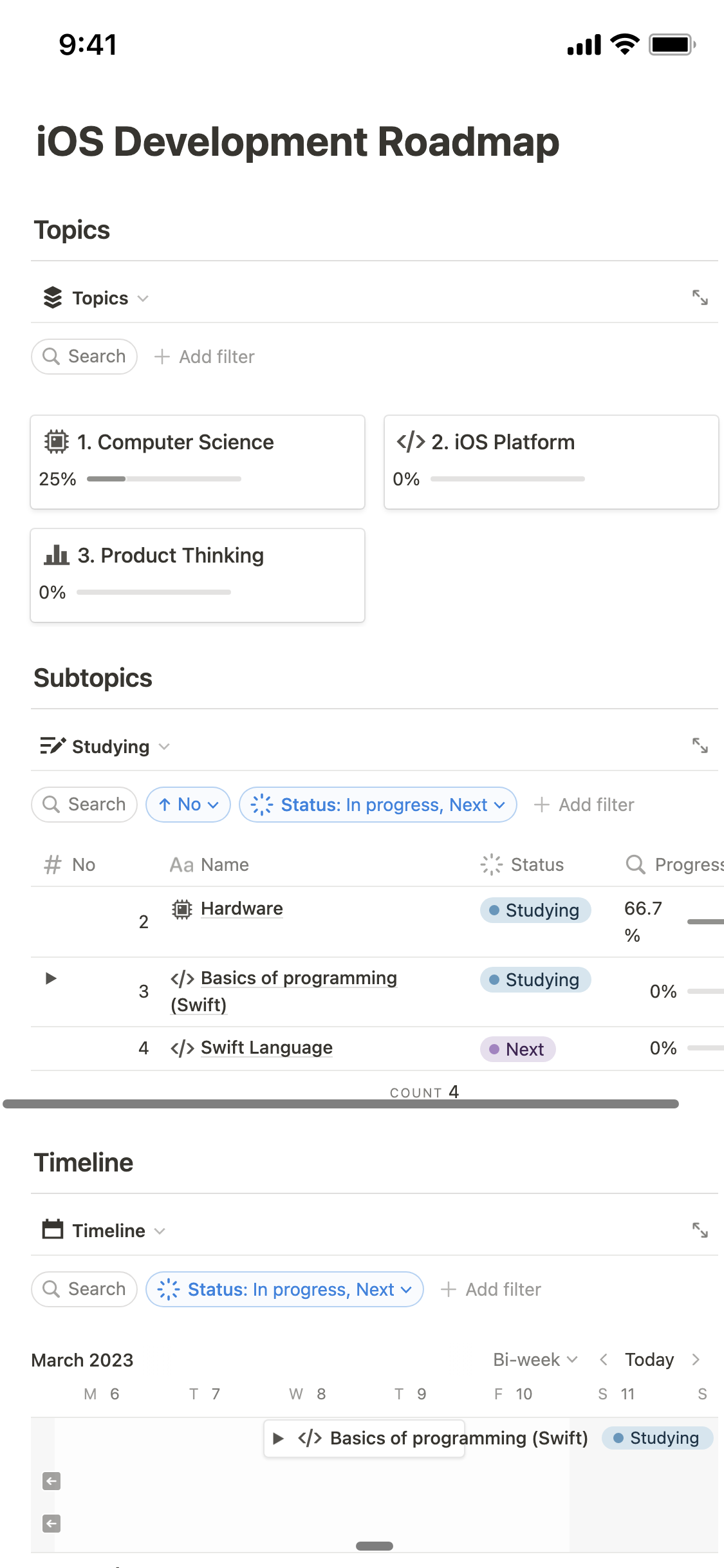Open the Topics view switcher chevron
This screenshot has height=1568, width=724.
pos(142,298)
